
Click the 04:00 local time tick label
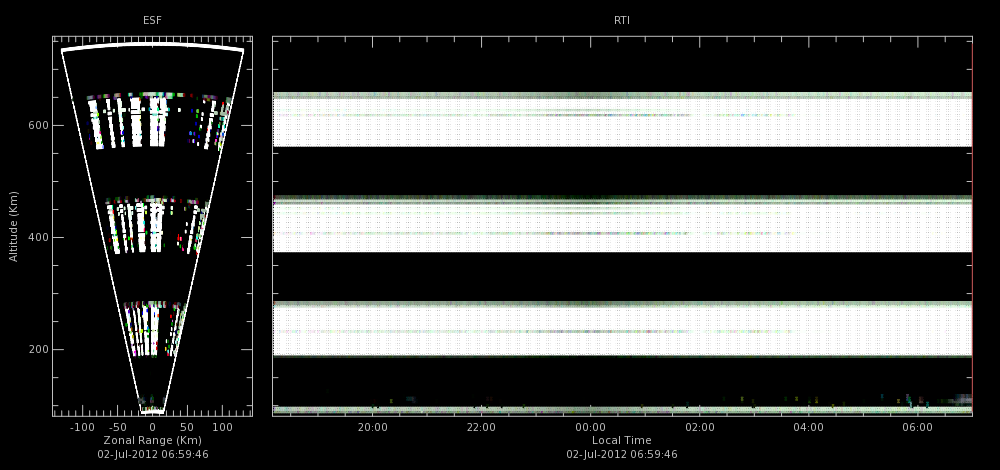pyautogui.click(x=809, y=427)
